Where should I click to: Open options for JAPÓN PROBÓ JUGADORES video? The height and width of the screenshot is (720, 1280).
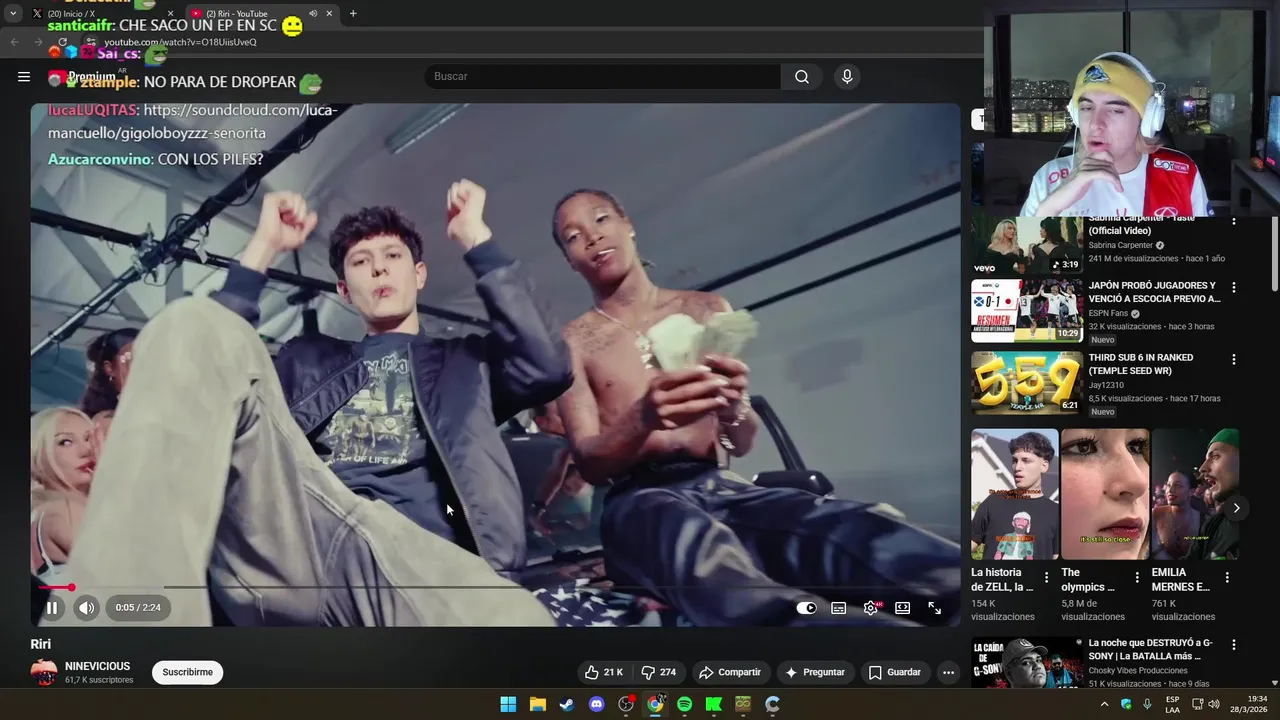(x=1233, y=287)
